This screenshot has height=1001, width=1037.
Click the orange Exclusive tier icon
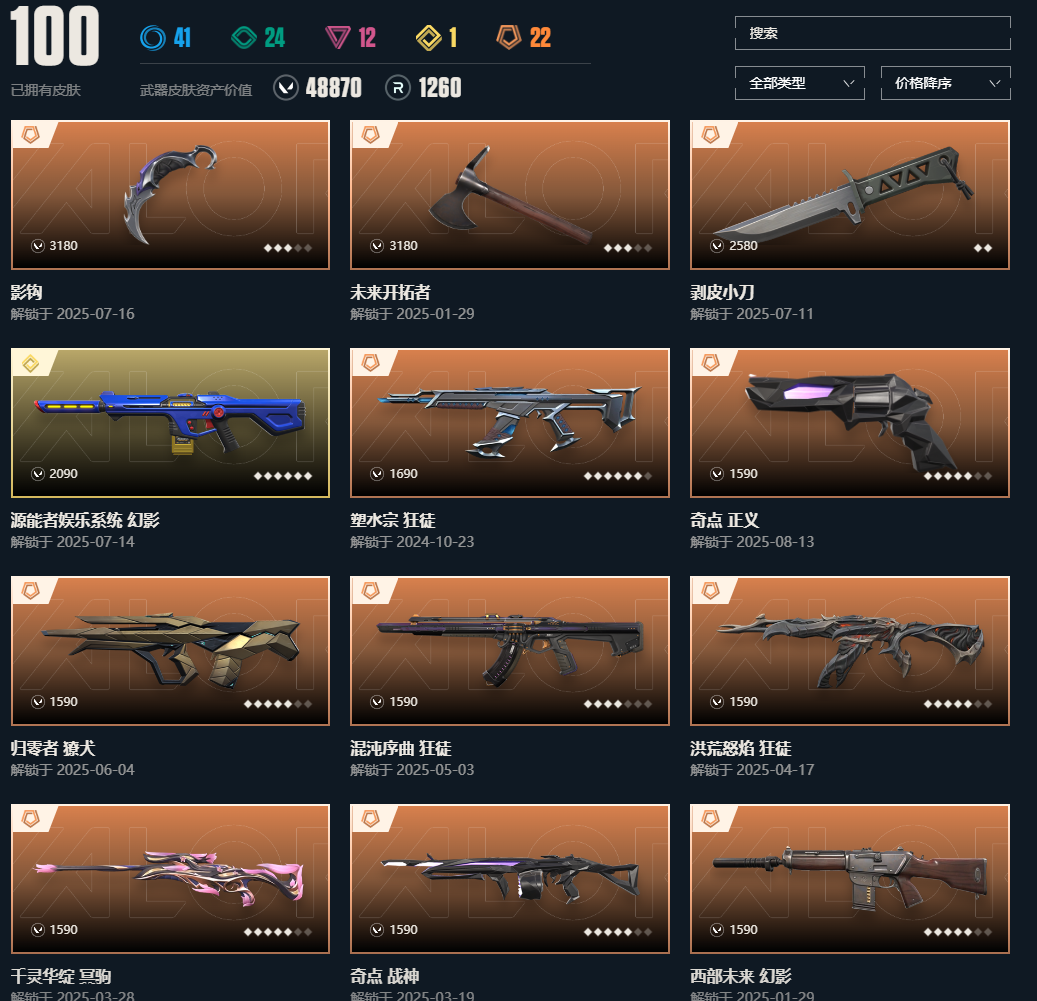(x=509, y=37)
